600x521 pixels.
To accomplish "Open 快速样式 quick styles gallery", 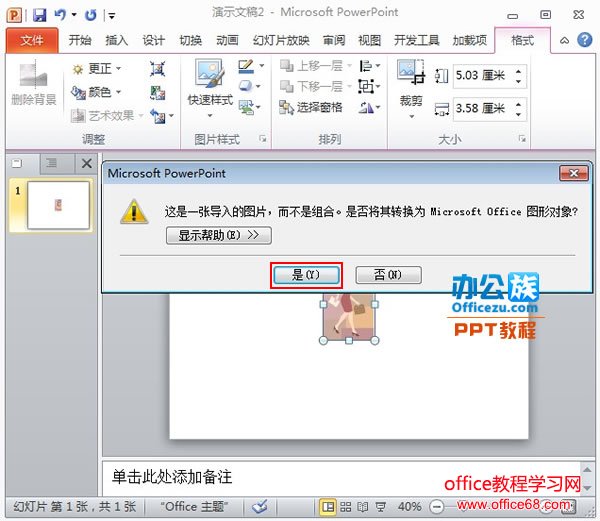I will pos(209,88).
